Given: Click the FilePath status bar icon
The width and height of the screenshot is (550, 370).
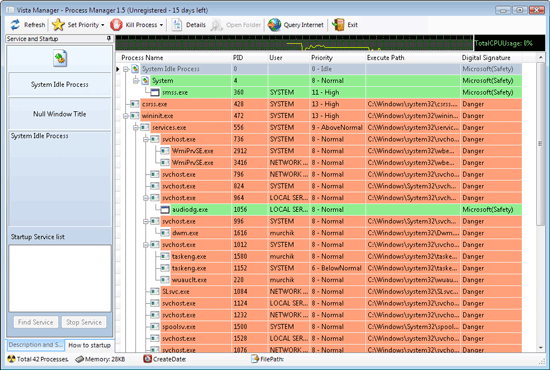Looking at the screenshot, I should coord(255,359).
